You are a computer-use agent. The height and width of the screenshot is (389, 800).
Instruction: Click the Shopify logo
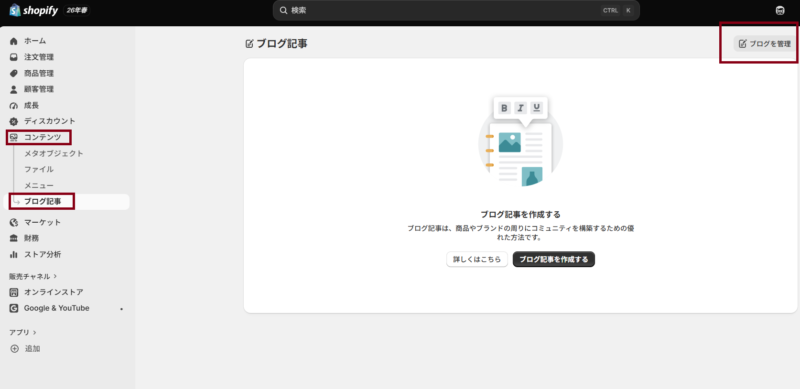(33, 10)
